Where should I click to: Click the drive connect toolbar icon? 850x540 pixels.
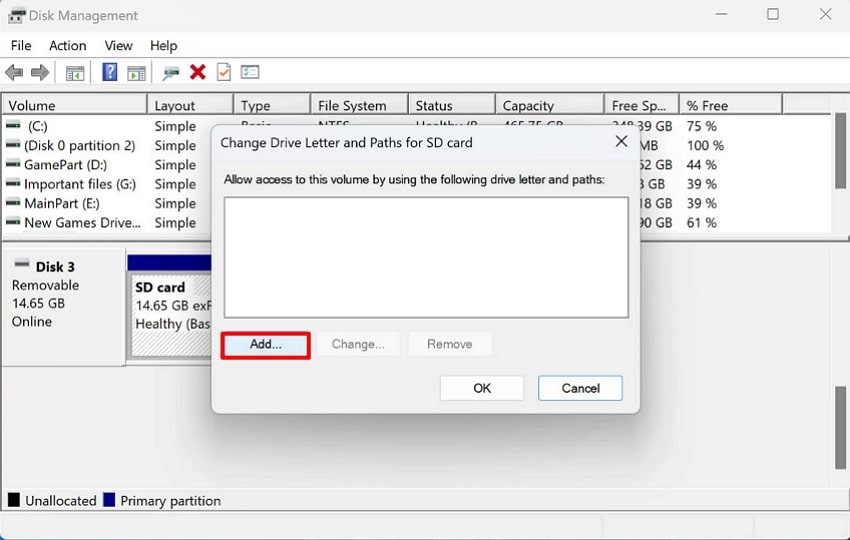pos(171,73)
